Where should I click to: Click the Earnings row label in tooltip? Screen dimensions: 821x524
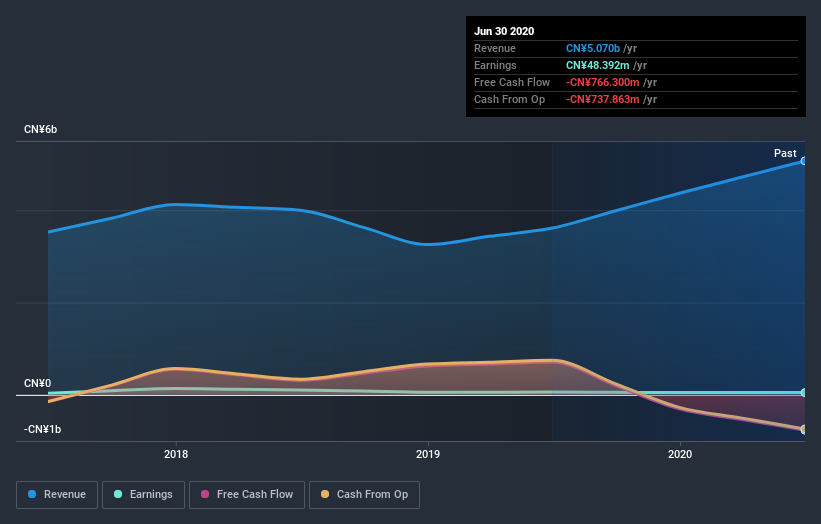[x=495, y=65]
